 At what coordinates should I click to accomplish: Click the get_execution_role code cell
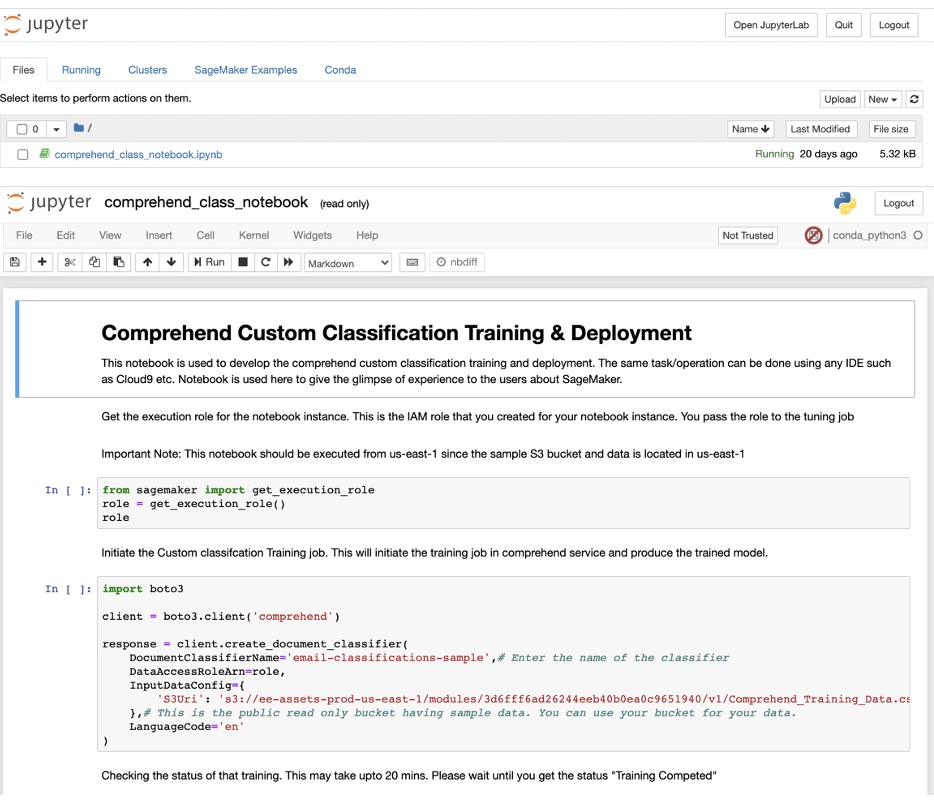click(x=503, y=503)
